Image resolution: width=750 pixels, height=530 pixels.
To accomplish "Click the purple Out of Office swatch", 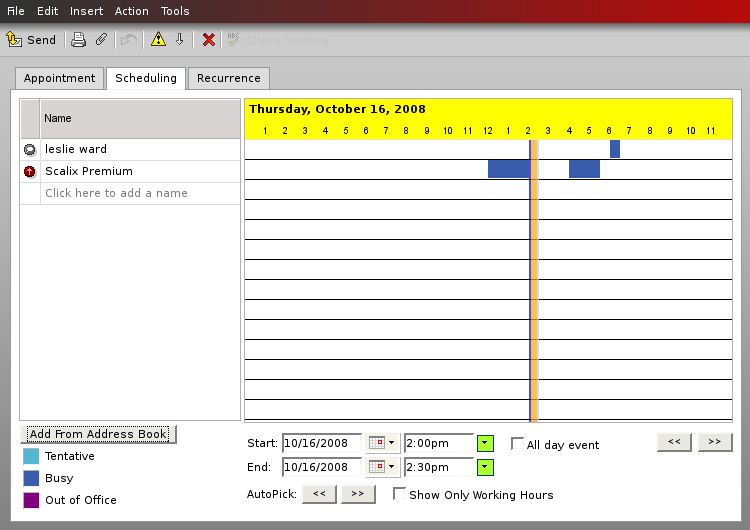I will click(30, 500).
